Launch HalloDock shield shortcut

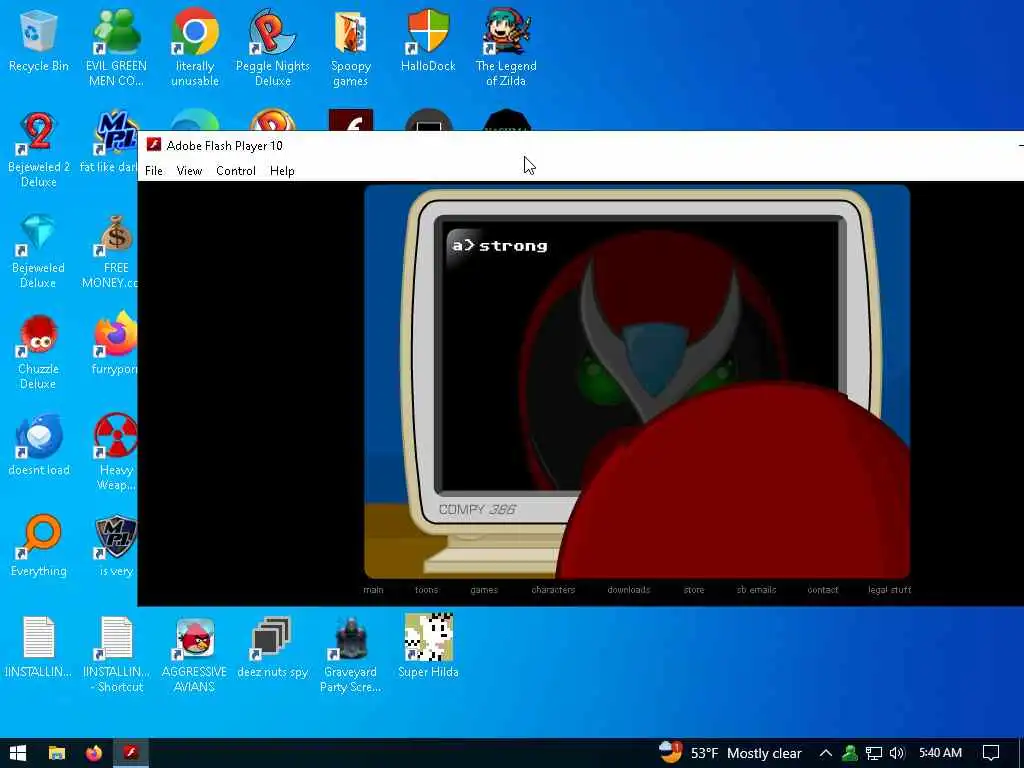428,40
